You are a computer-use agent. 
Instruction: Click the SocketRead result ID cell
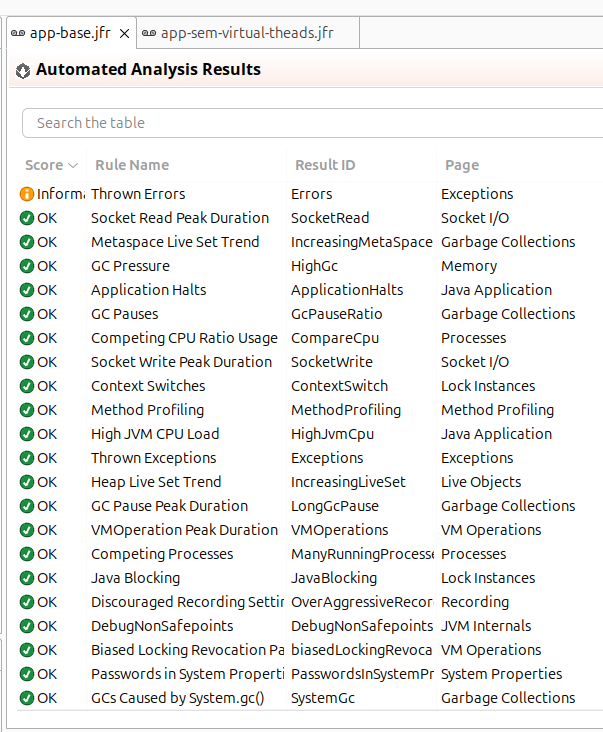(x=330, y=218)
